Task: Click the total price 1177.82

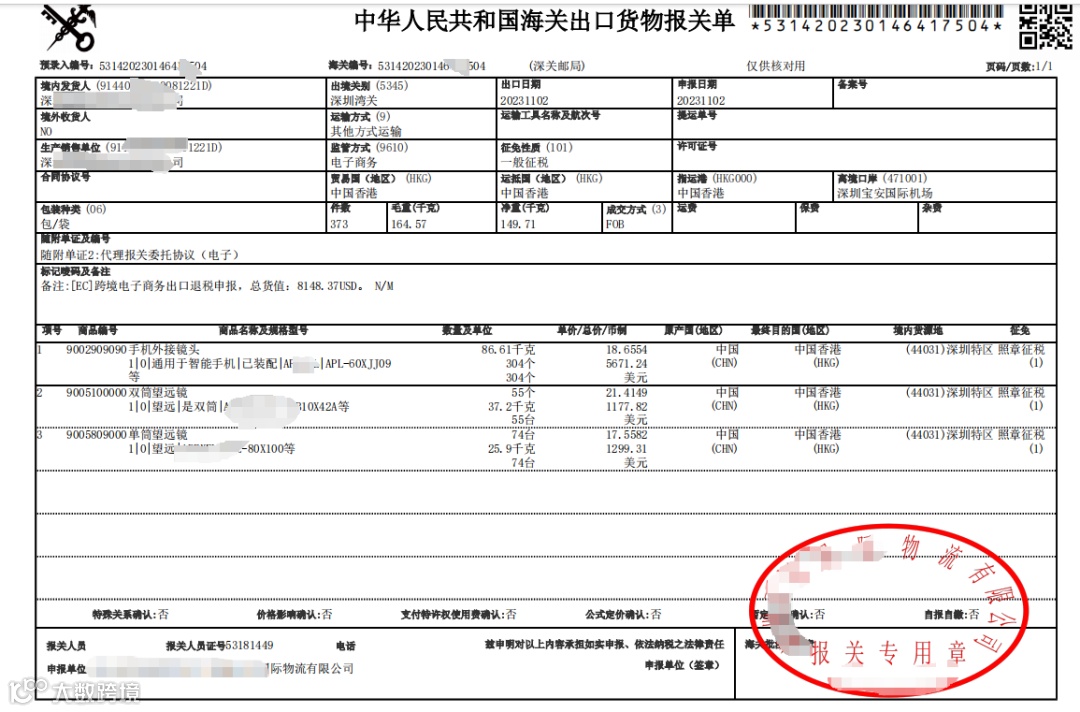Action: [x=627, y=407]
